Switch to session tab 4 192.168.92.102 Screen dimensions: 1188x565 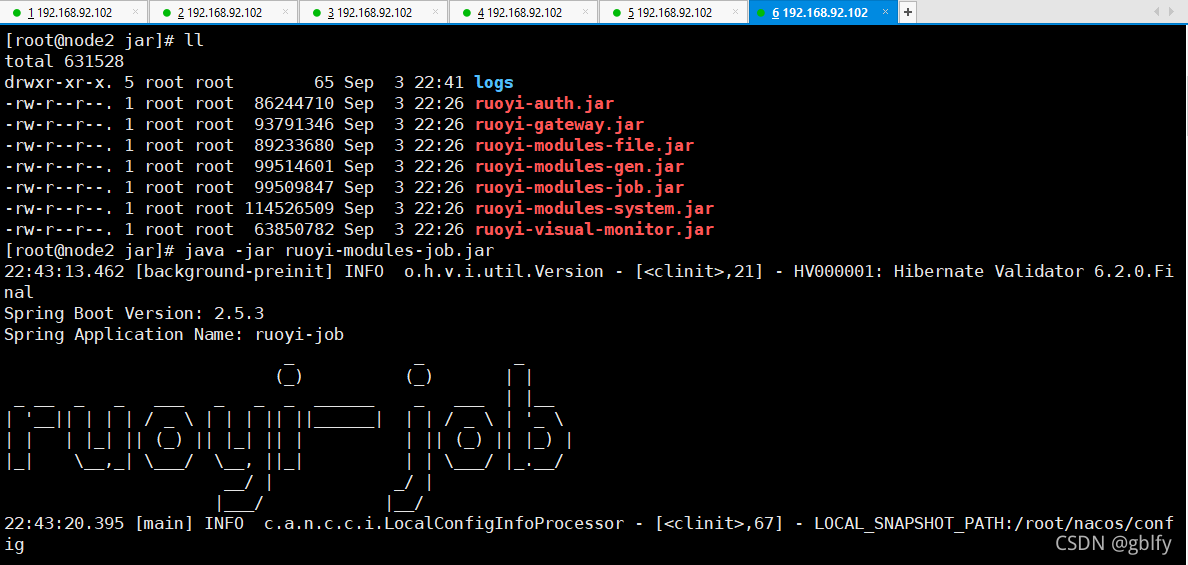[524, 12]
